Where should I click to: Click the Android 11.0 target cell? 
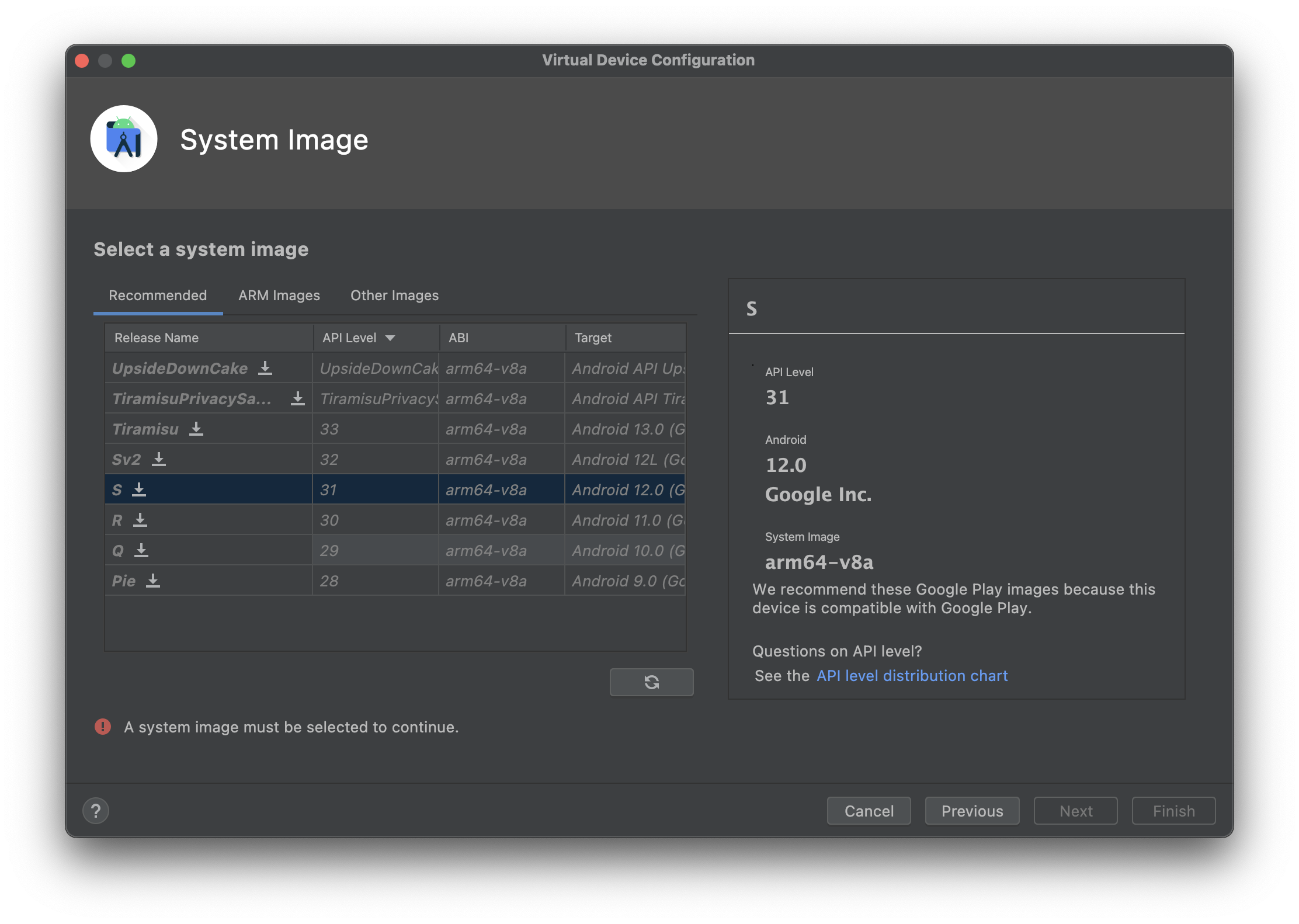[626, 520]
